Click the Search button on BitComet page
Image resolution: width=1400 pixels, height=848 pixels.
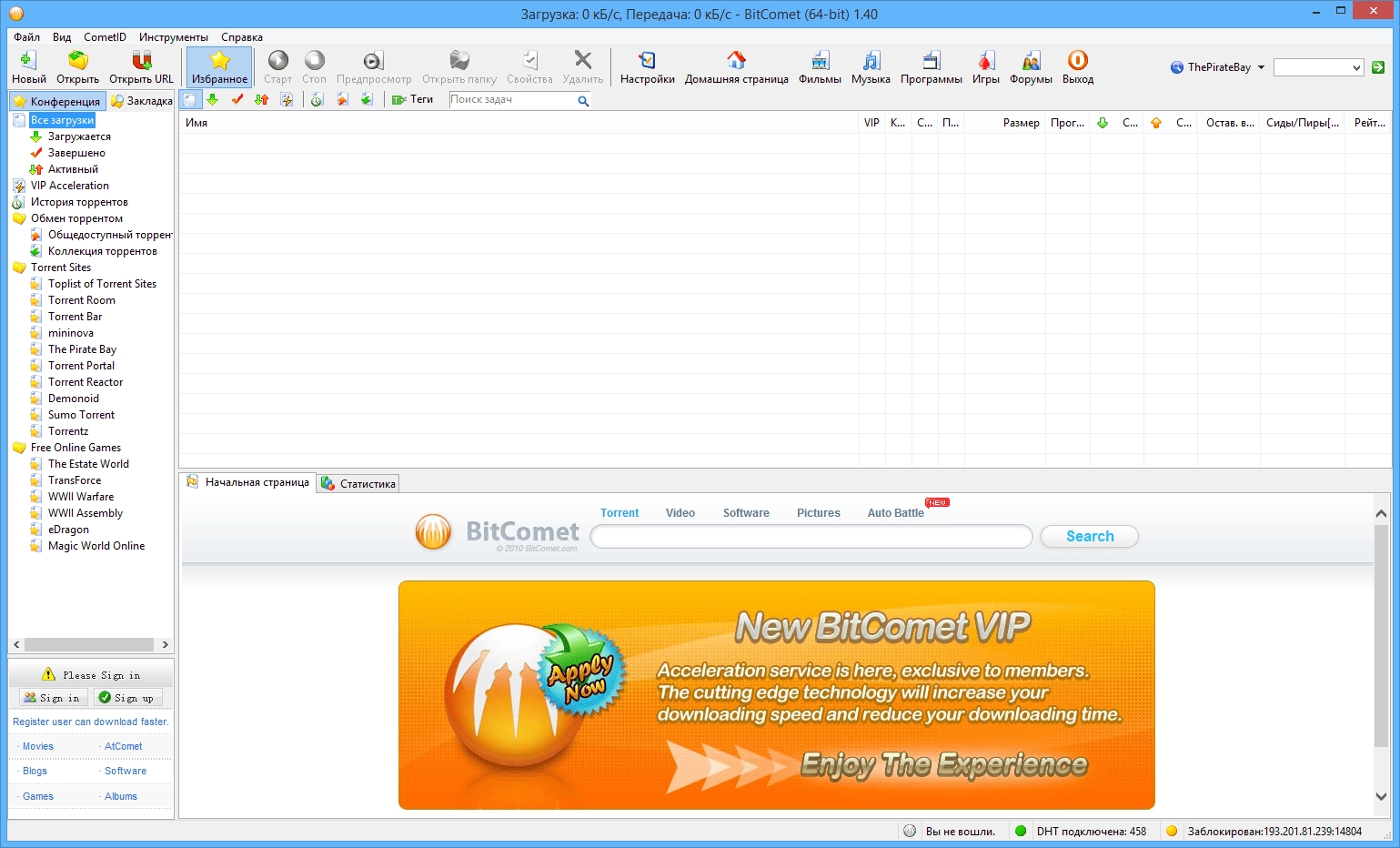1090,537
